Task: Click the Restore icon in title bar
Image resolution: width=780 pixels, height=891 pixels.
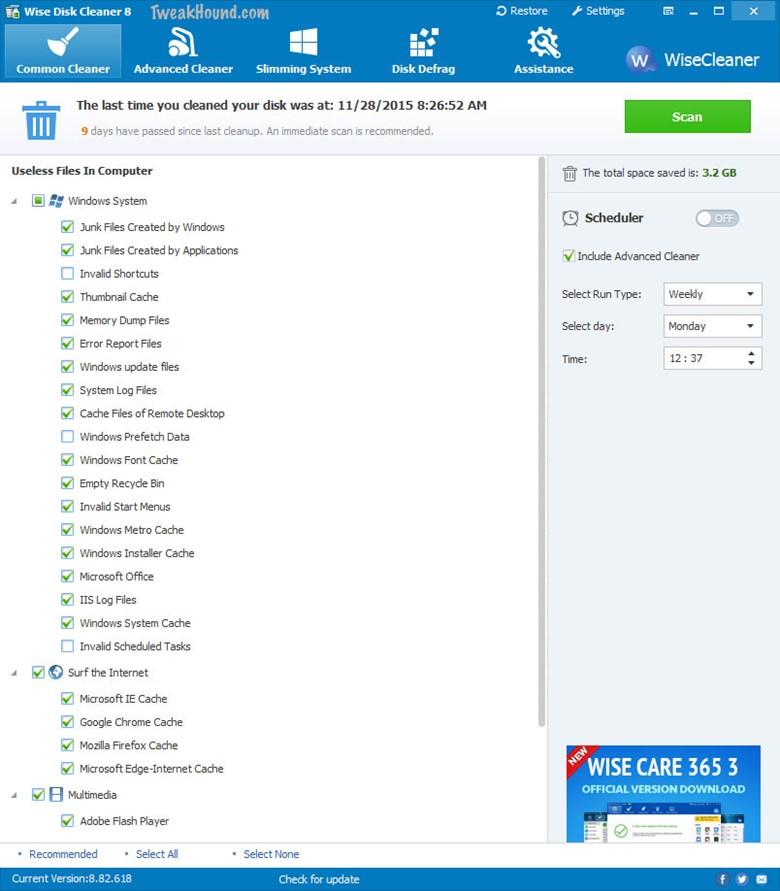Action: click(501, 11)
